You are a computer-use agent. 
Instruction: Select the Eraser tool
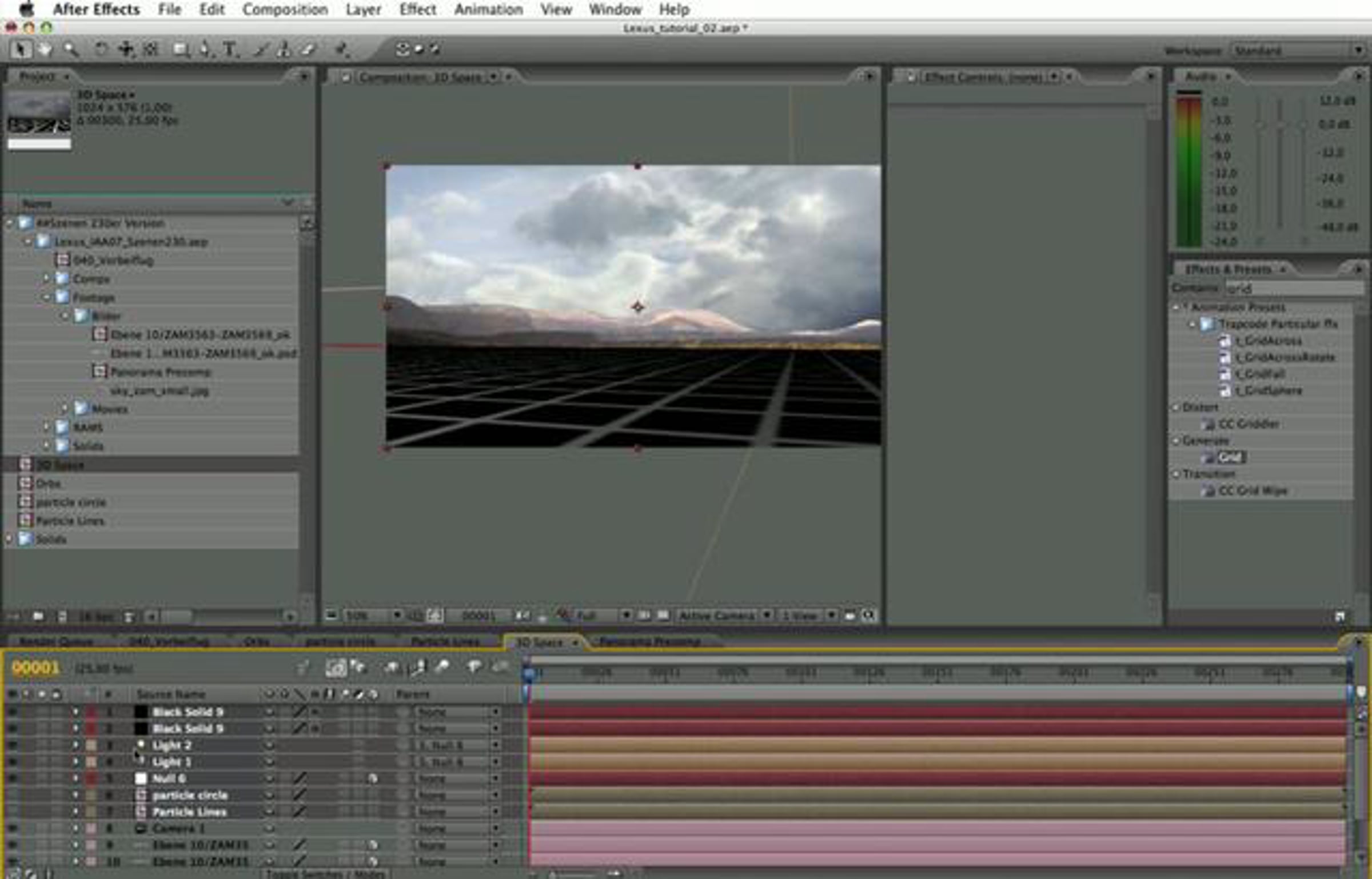309,50
